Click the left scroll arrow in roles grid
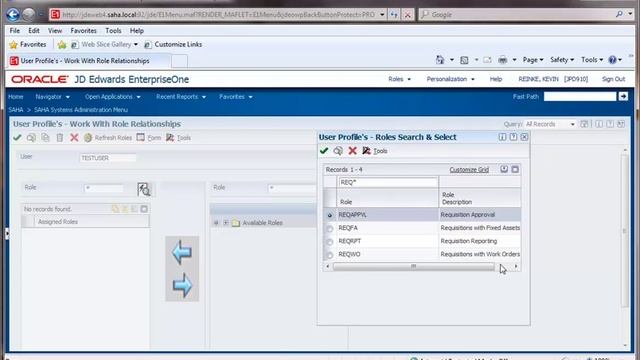640x360 pixels. pyautogui.click(x=327, y=267)
